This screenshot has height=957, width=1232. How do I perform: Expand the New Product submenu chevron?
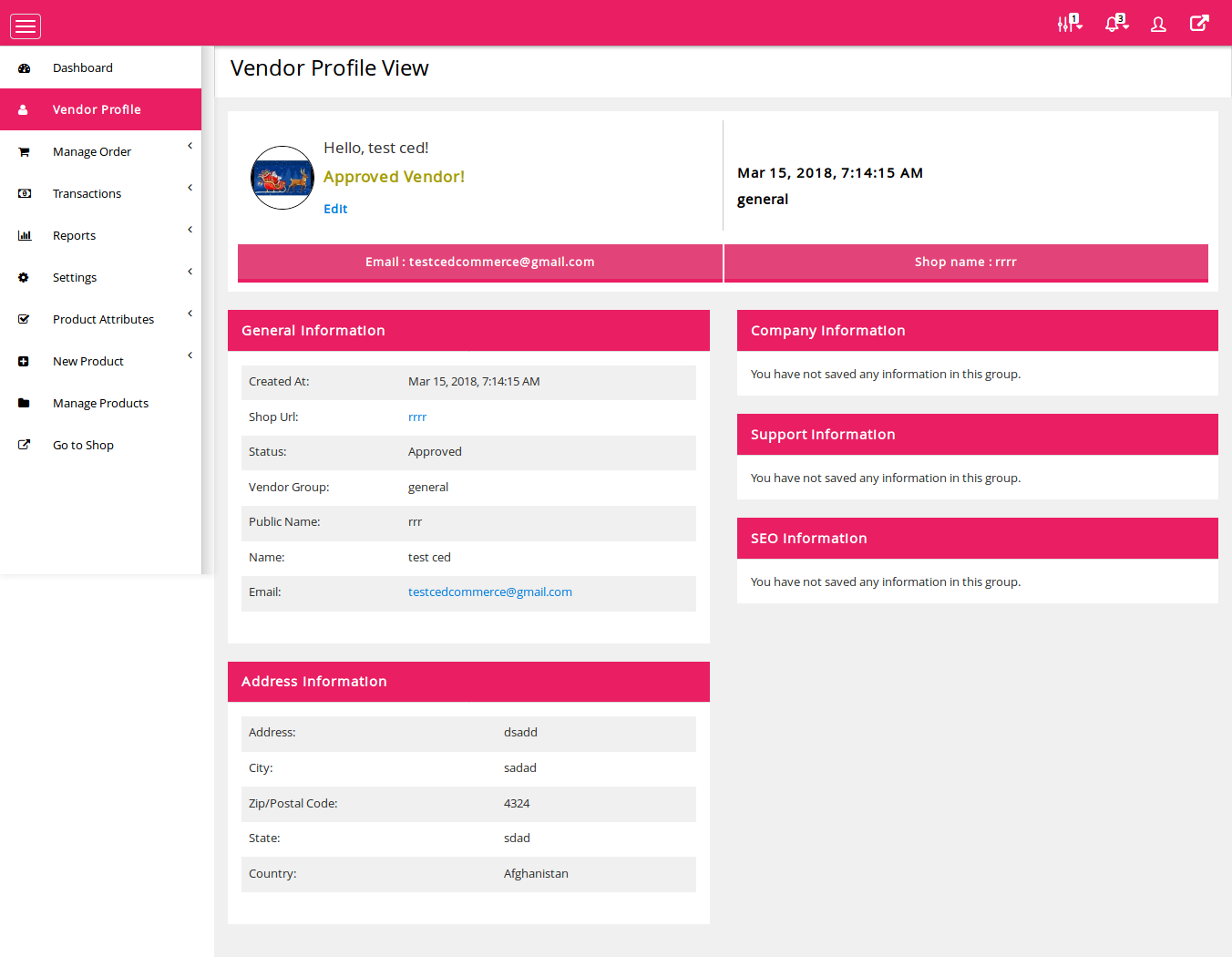[x=190, y=355]
